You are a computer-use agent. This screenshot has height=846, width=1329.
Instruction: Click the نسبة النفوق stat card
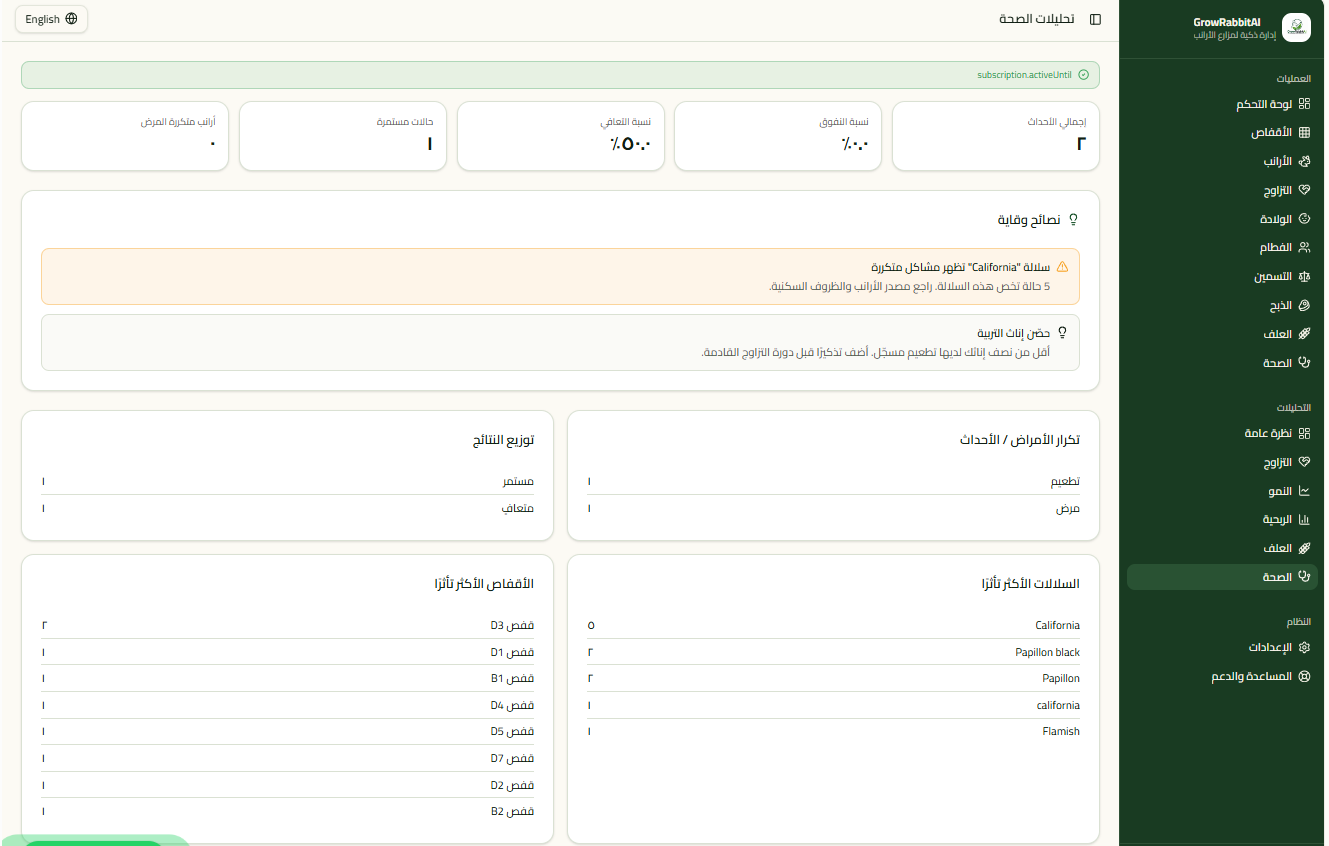click(x=778, y=136)
